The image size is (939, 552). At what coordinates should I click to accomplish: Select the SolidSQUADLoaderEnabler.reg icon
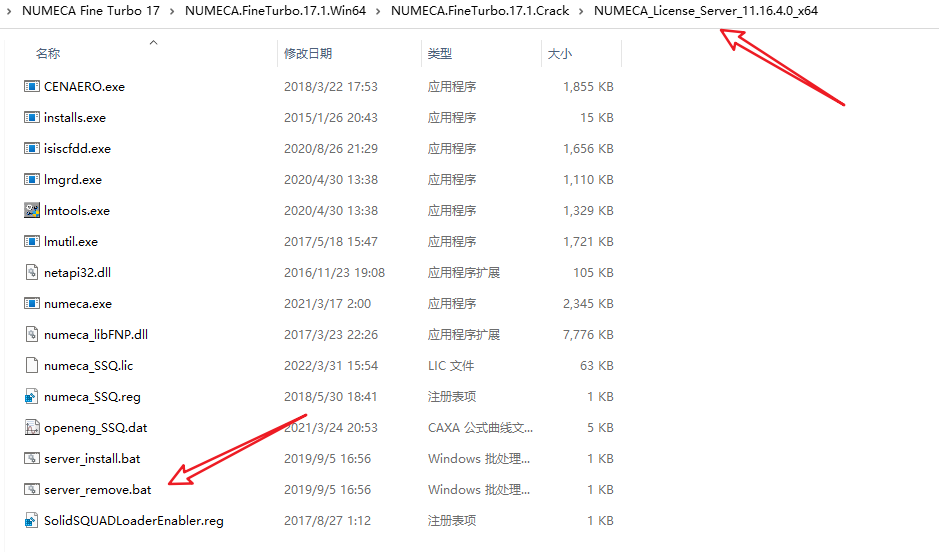[32, 521]
